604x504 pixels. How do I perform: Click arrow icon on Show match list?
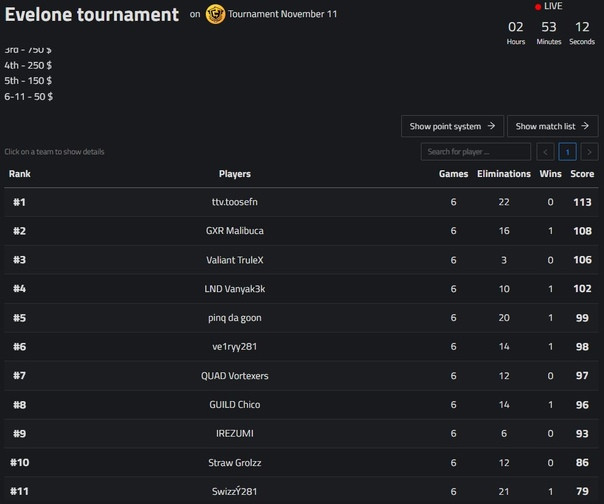585,126
